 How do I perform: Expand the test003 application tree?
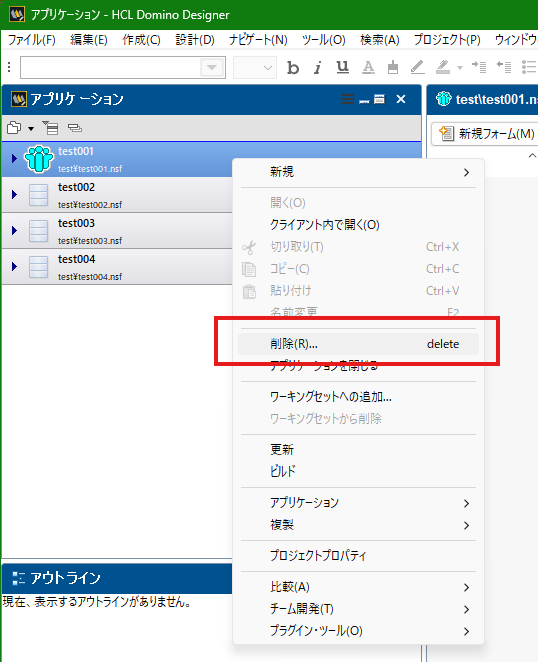click(14, 230)
